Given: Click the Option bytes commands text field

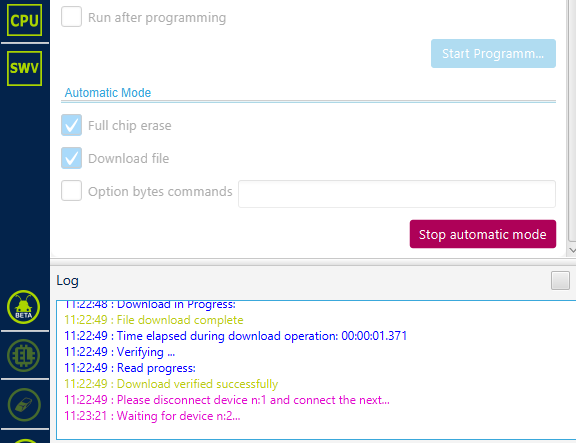Looking at the screenshot, I should [397, 194].
